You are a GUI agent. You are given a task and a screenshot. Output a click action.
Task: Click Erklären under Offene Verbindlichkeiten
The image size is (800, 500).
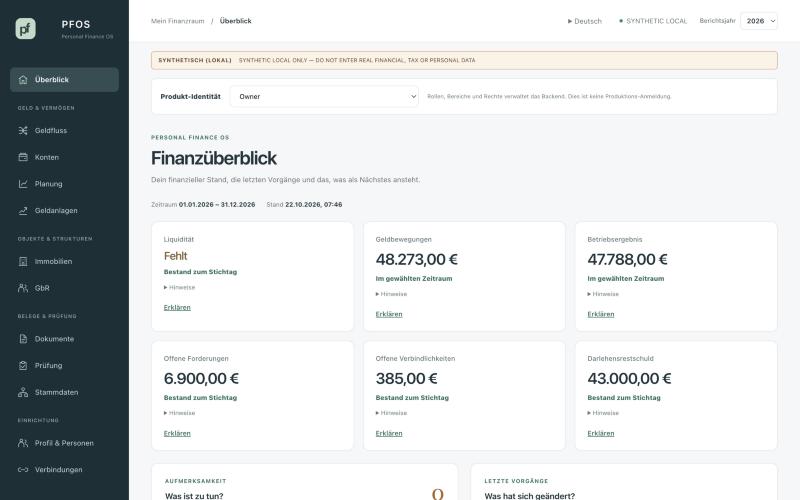click(389, 433)
